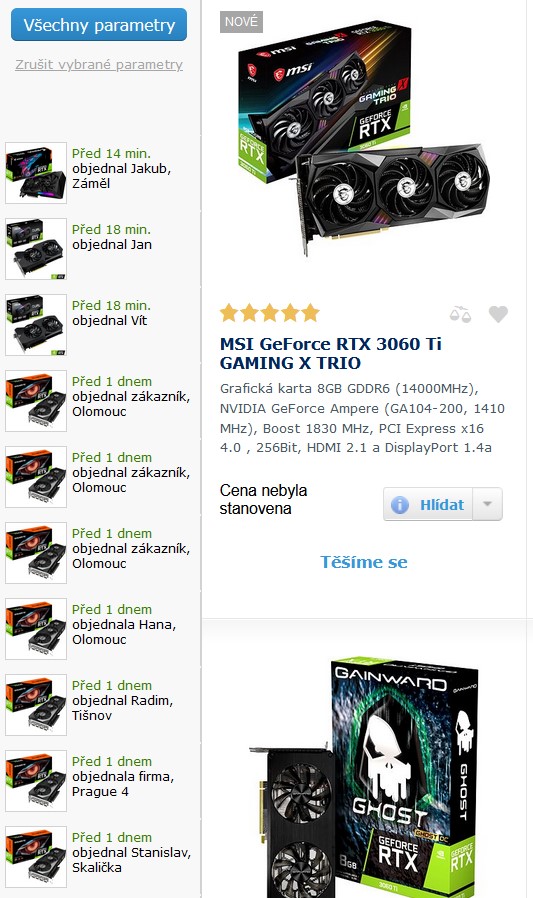533x898 pixels.
Task: Open thumbnail of order by firma, Prague 4
Action: click(36, 781)
